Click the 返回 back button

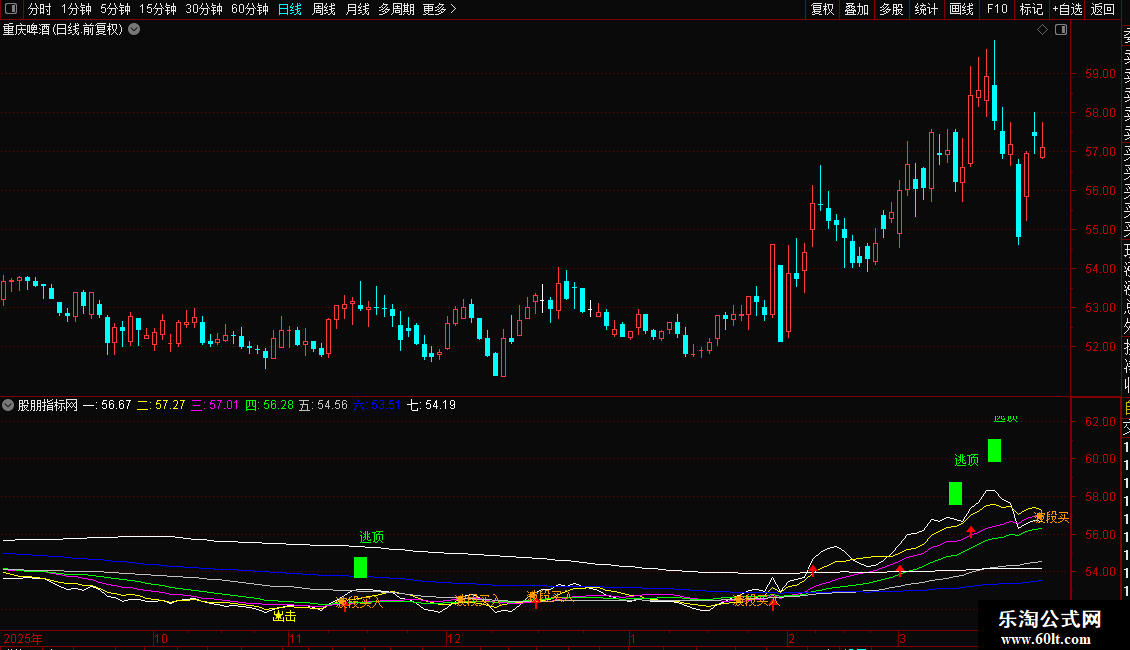click(x=1103, y=10)
